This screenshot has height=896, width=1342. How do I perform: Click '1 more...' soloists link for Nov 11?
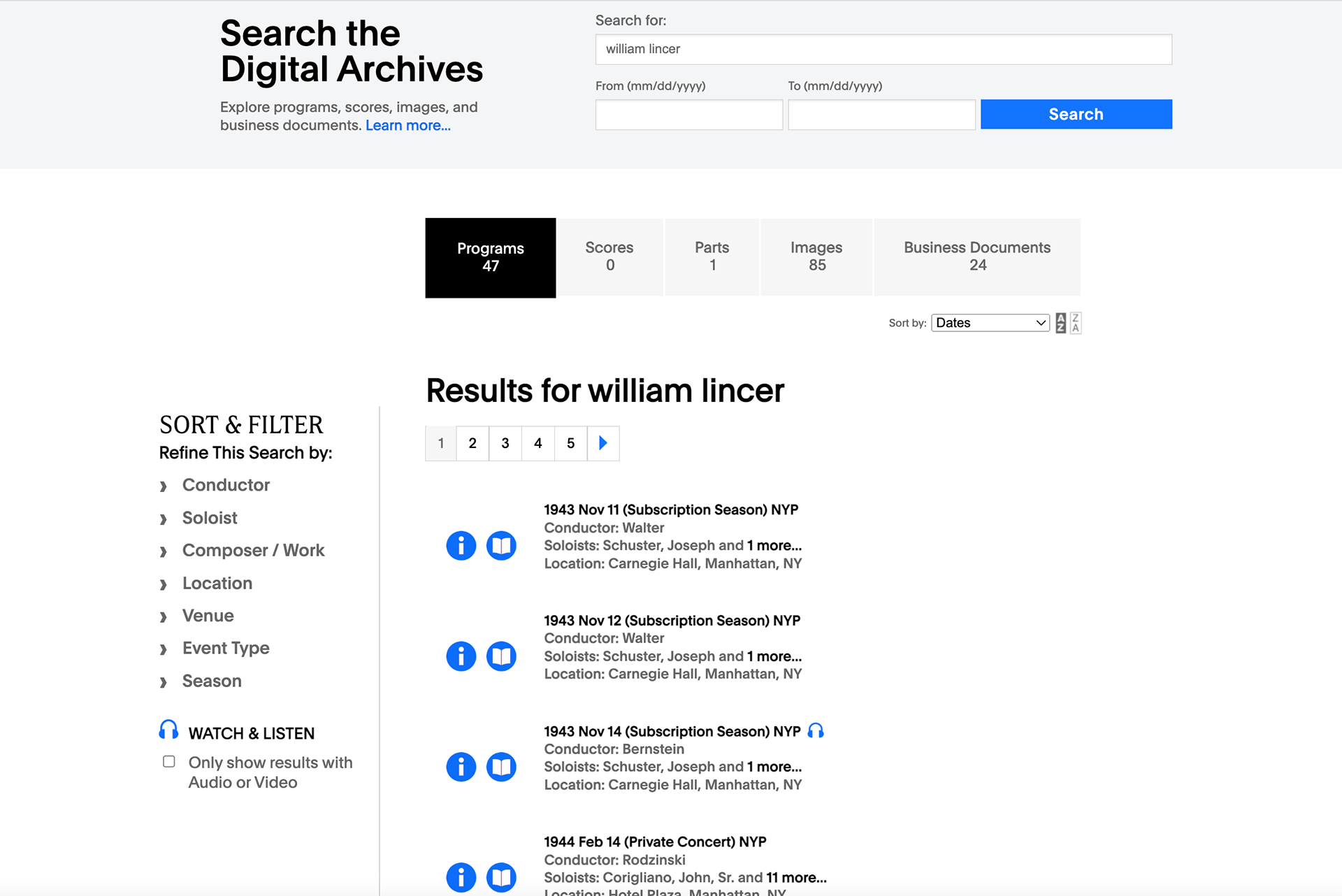774,546
